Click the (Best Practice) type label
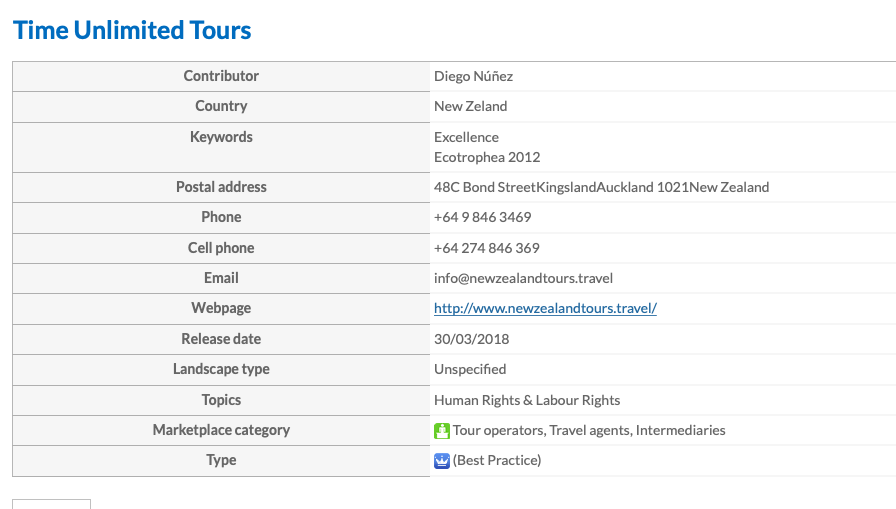This screenshot has width=896, height=509. coord(497,460)
